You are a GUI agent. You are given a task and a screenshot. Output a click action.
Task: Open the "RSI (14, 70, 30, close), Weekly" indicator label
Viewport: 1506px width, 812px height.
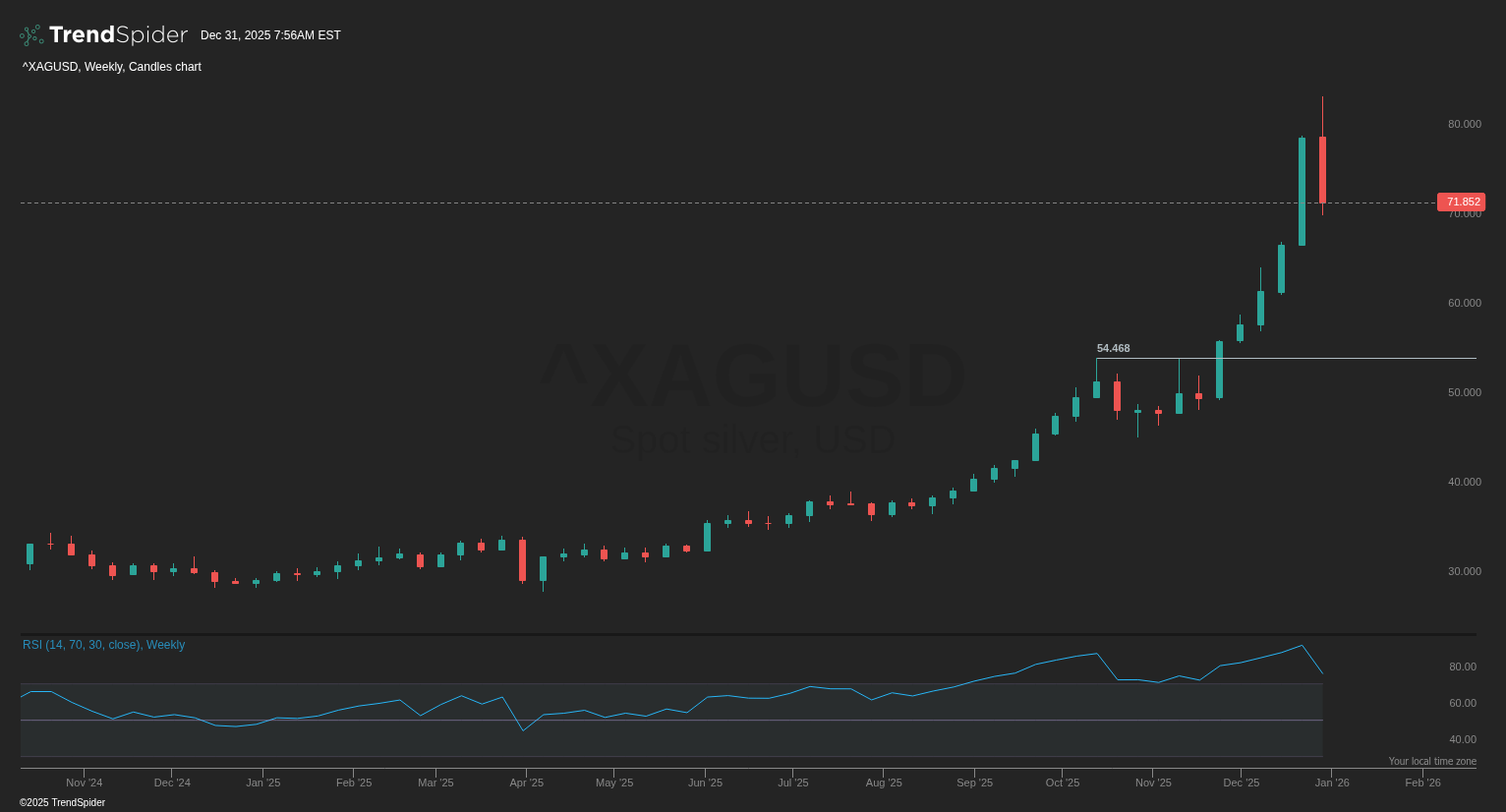click(x=103, y=645)
